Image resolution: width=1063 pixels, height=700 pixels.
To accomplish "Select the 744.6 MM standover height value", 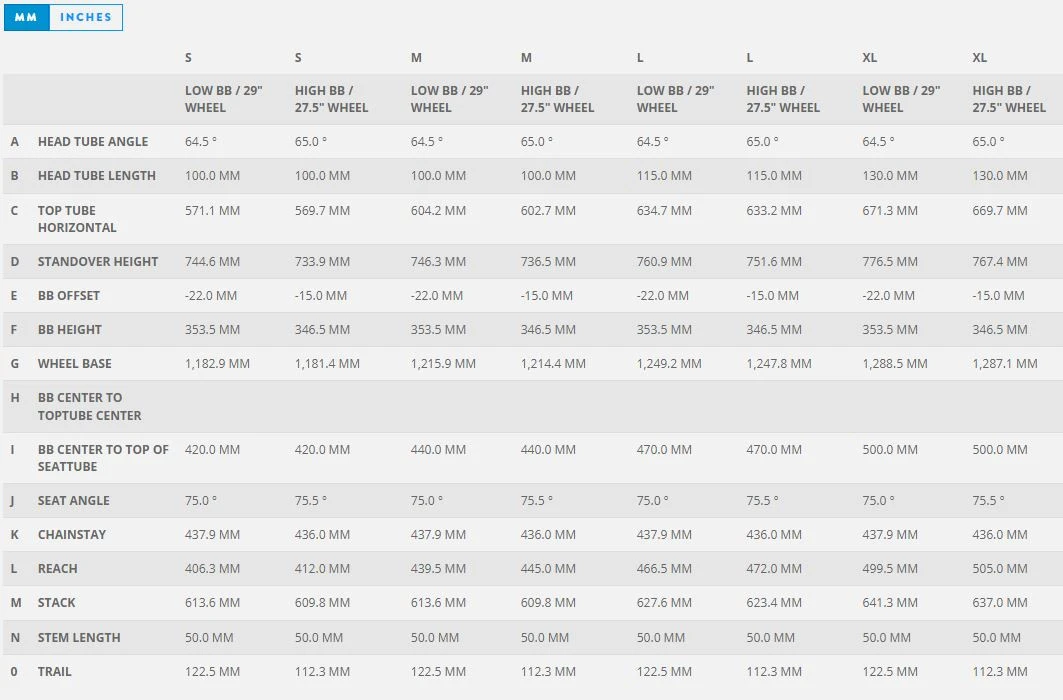I will click(x=213, y=262).
